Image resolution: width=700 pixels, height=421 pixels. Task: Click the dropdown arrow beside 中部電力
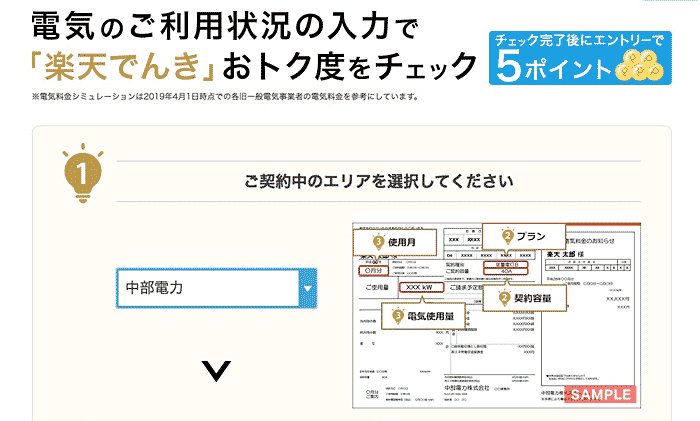tap(308, 288)
